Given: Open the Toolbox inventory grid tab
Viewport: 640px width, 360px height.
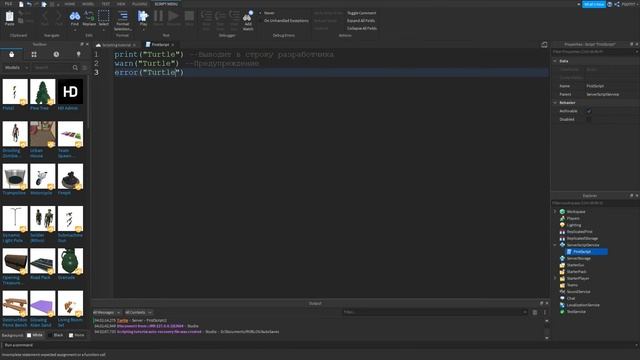Looking at the screenshot, I should coord(34,54).
